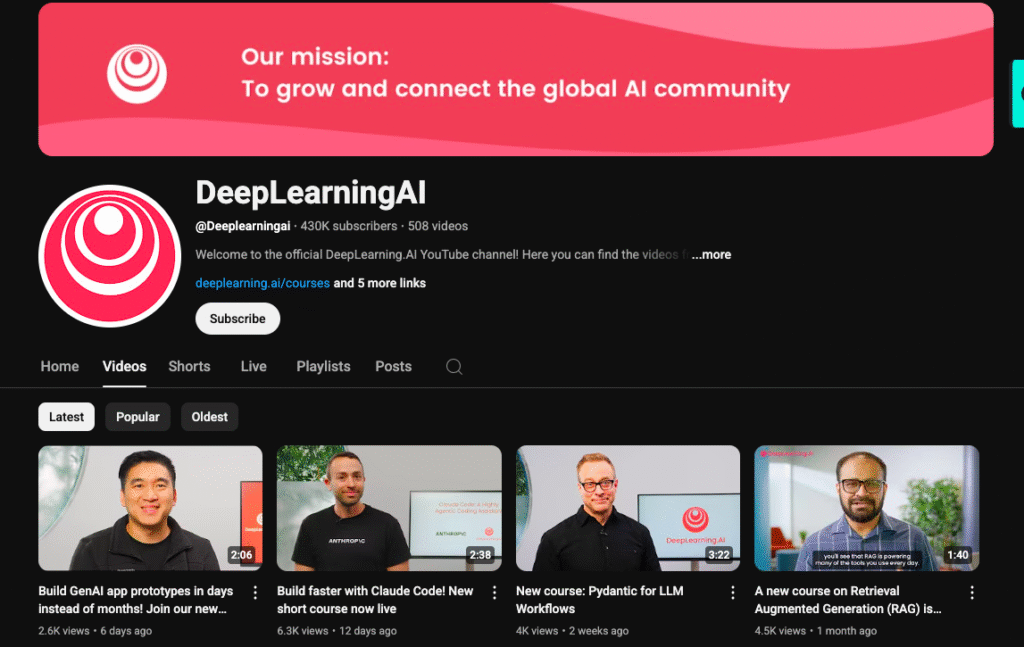
Task: Sort videos by Popular
Action: point(138,417)
